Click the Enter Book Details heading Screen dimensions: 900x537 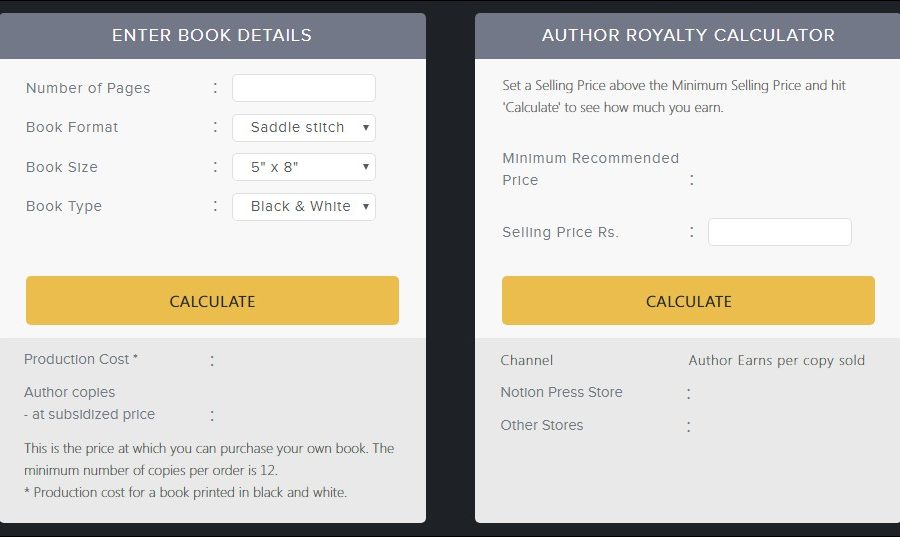coord(212,35)
